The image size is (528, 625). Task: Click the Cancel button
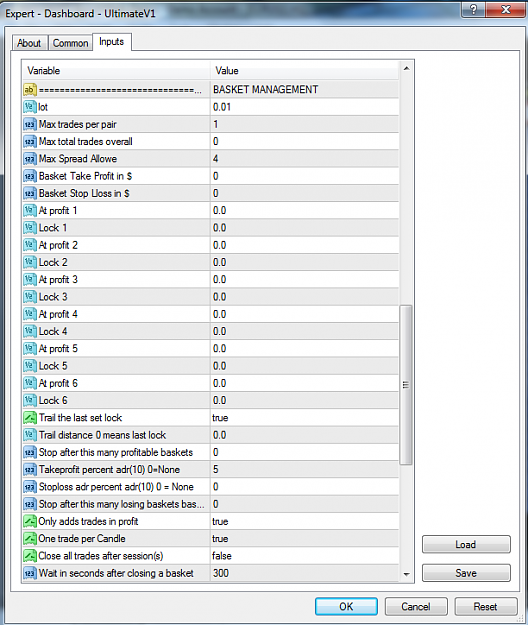(x=416, y=606)
